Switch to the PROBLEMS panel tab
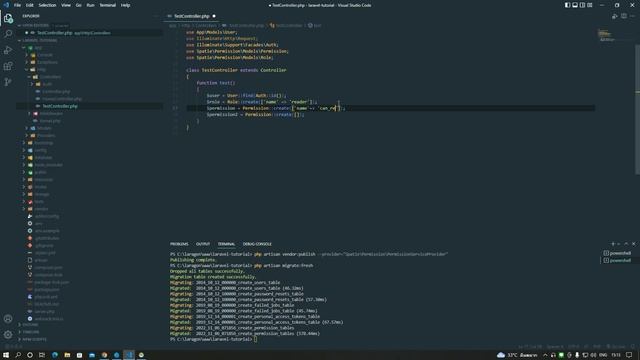This screenshot has height=360, width=640. pyautogui.click(x=179, y=244)
